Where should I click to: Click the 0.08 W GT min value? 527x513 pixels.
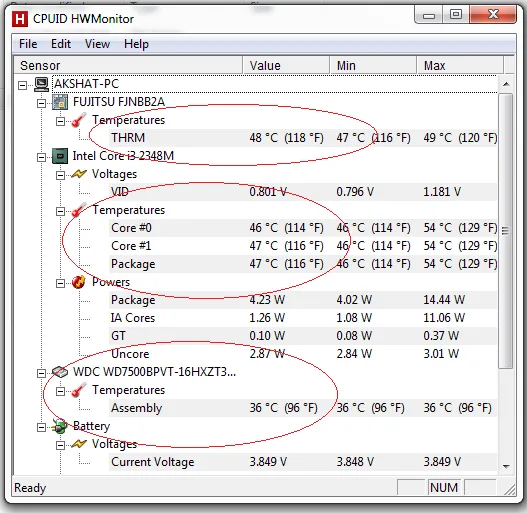354,336
